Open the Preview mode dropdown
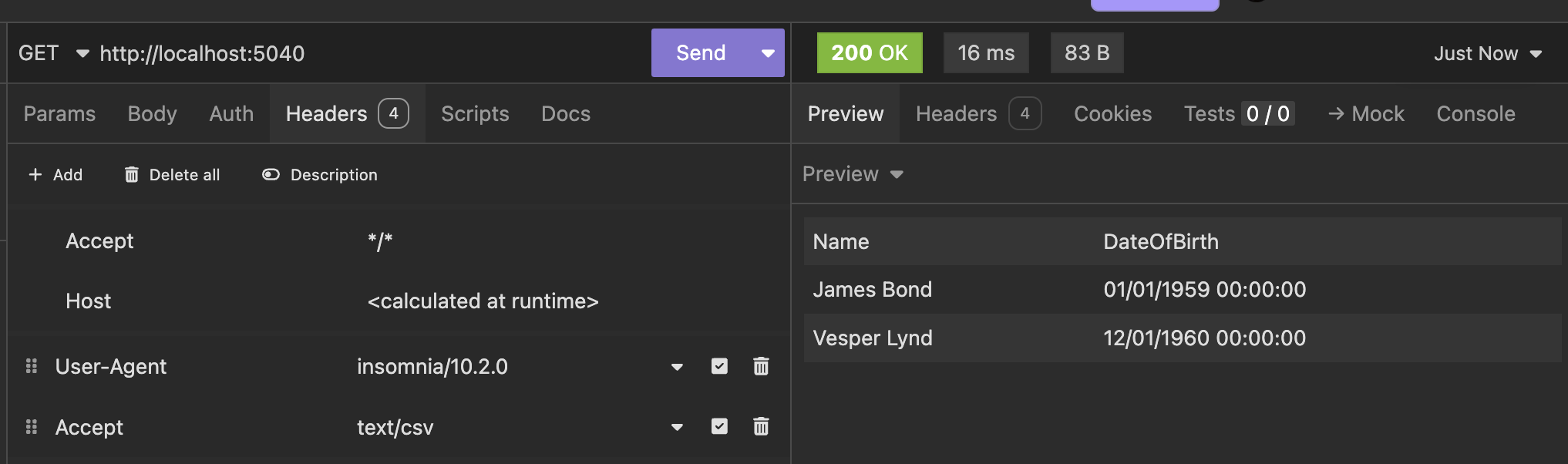The image size is (1568, 464). point(897,174)
